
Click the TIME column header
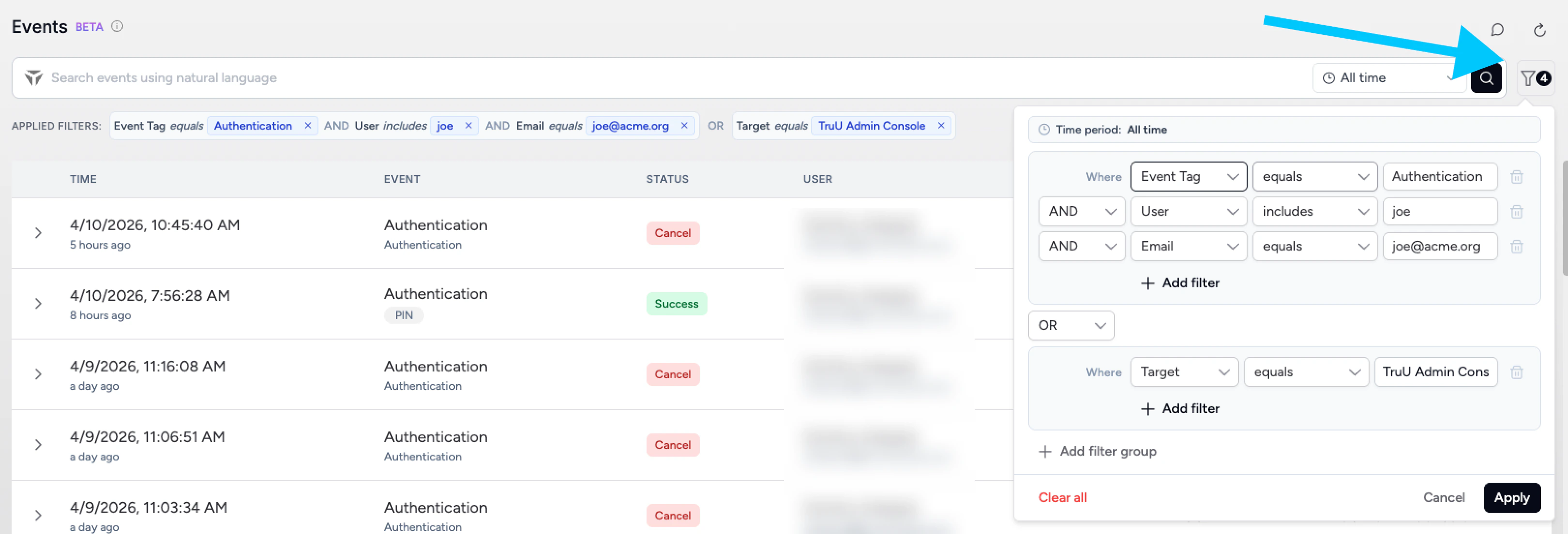pyautogui.click(x=83, y=179)
